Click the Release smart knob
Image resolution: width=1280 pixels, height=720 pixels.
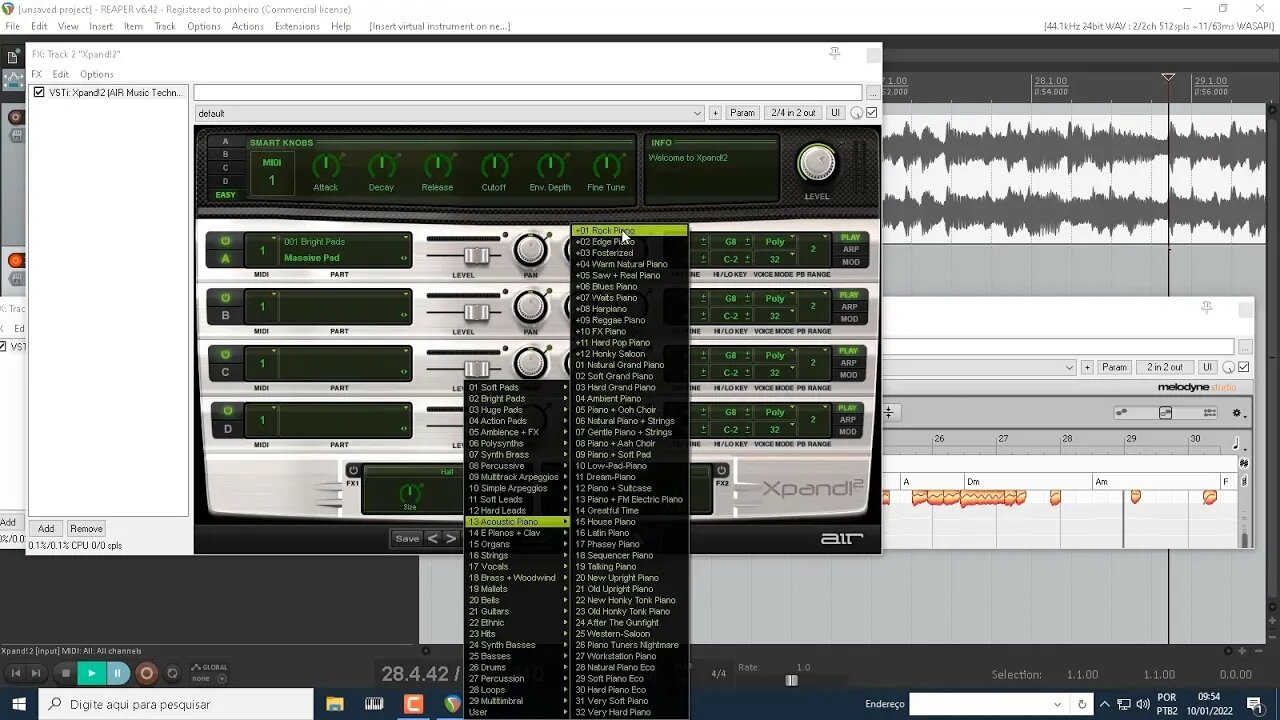coord(437,166)
